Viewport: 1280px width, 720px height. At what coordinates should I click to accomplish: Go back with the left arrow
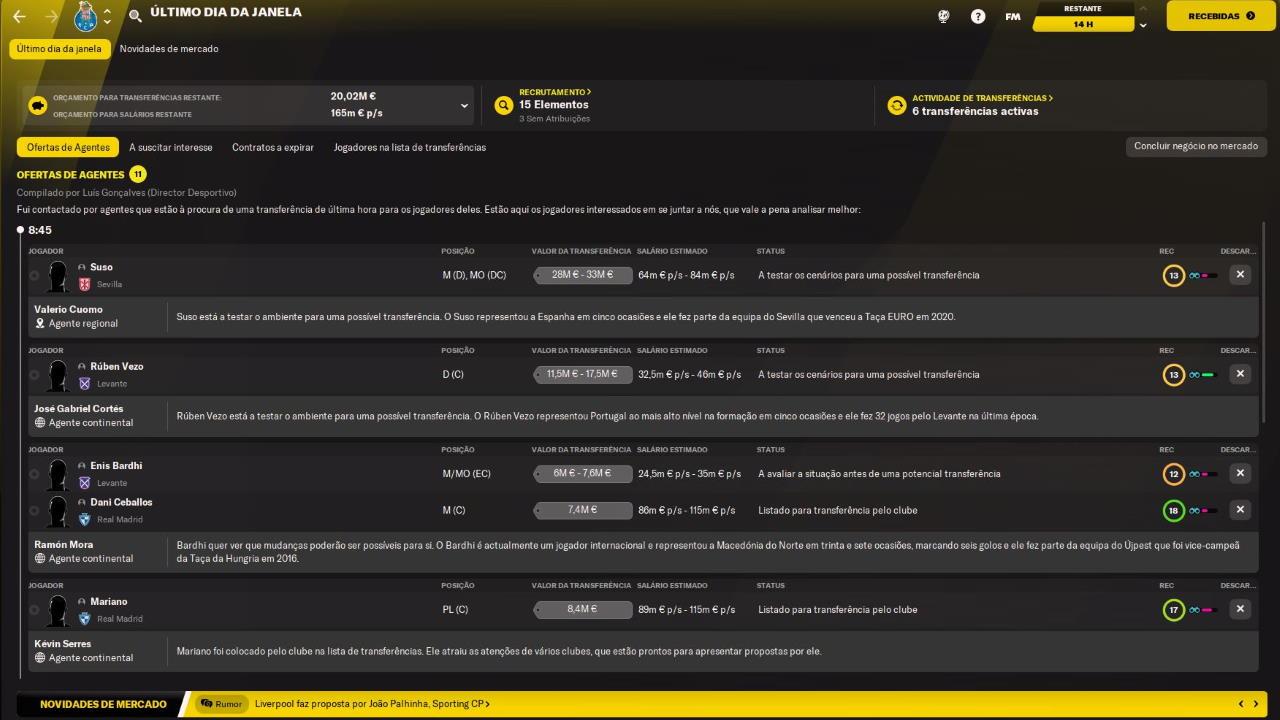point(19,16)
